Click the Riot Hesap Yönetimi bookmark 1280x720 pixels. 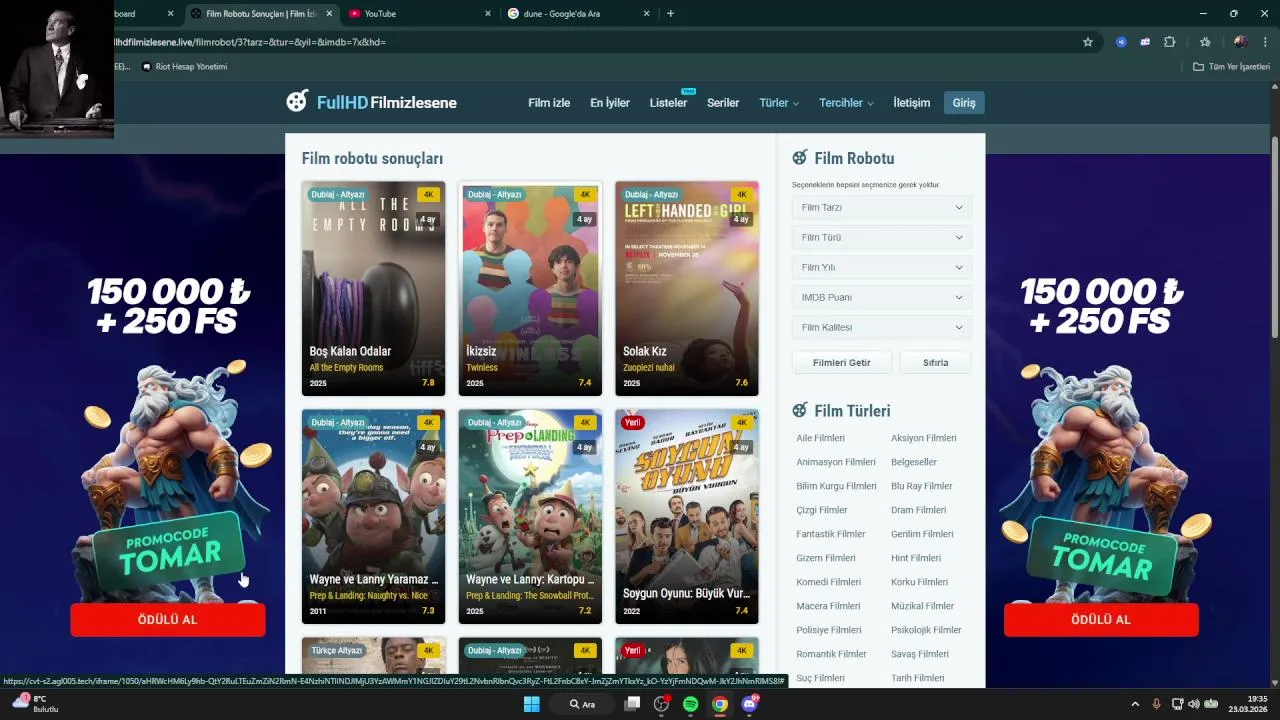(x=185, y=67)
